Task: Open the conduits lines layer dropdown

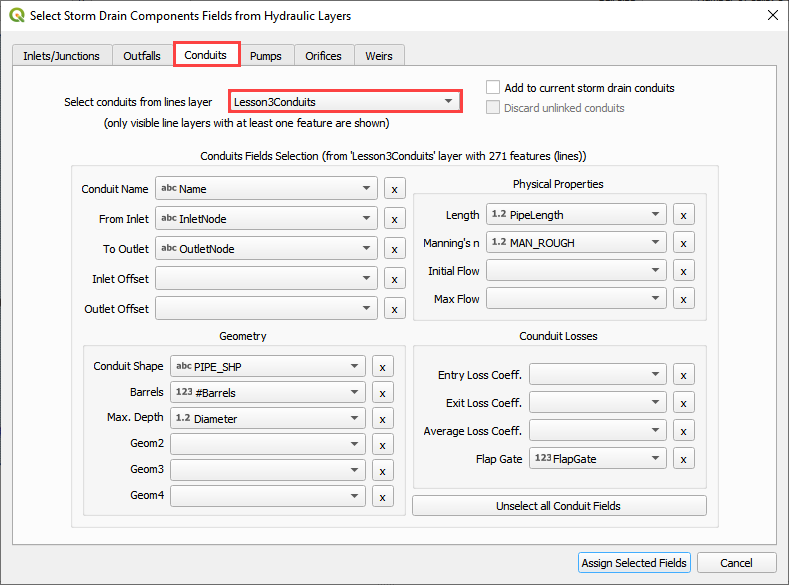Action: tap(345, 102)
